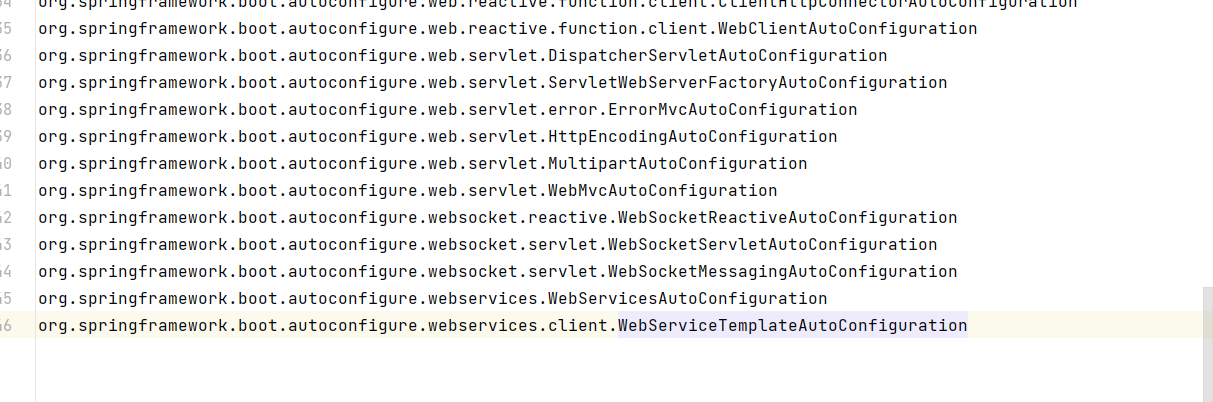Click the 'webservices.client' package segment
This screenshot has height=402, width=1213.
point(517,326)
